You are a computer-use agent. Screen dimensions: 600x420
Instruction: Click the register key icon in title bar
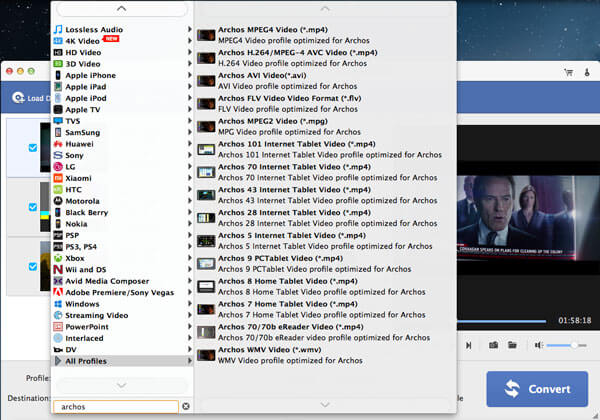[587, 72]
